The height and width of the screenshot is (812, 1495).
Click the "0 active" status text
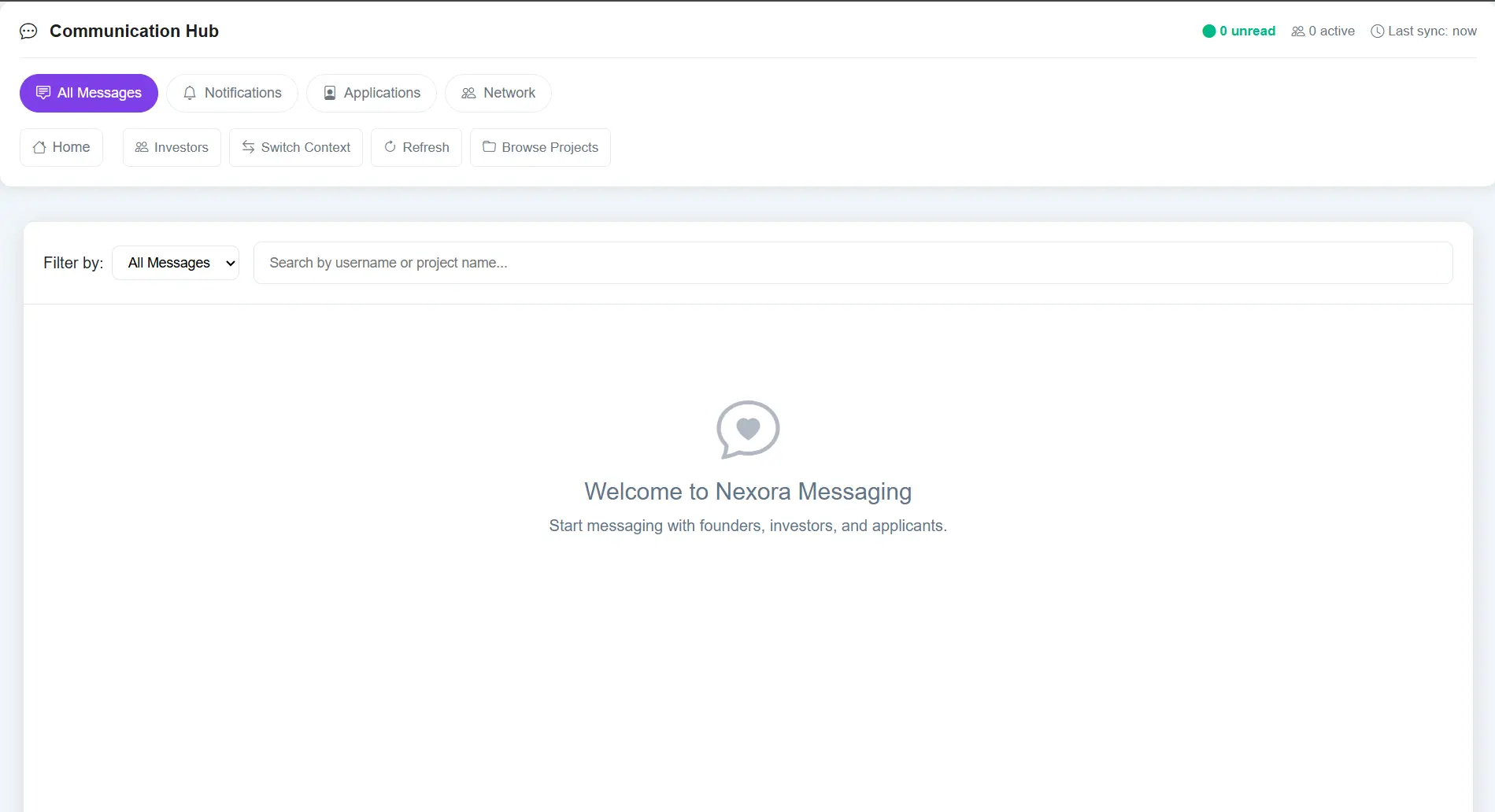pyautogui.click(x=1332, y=31)
